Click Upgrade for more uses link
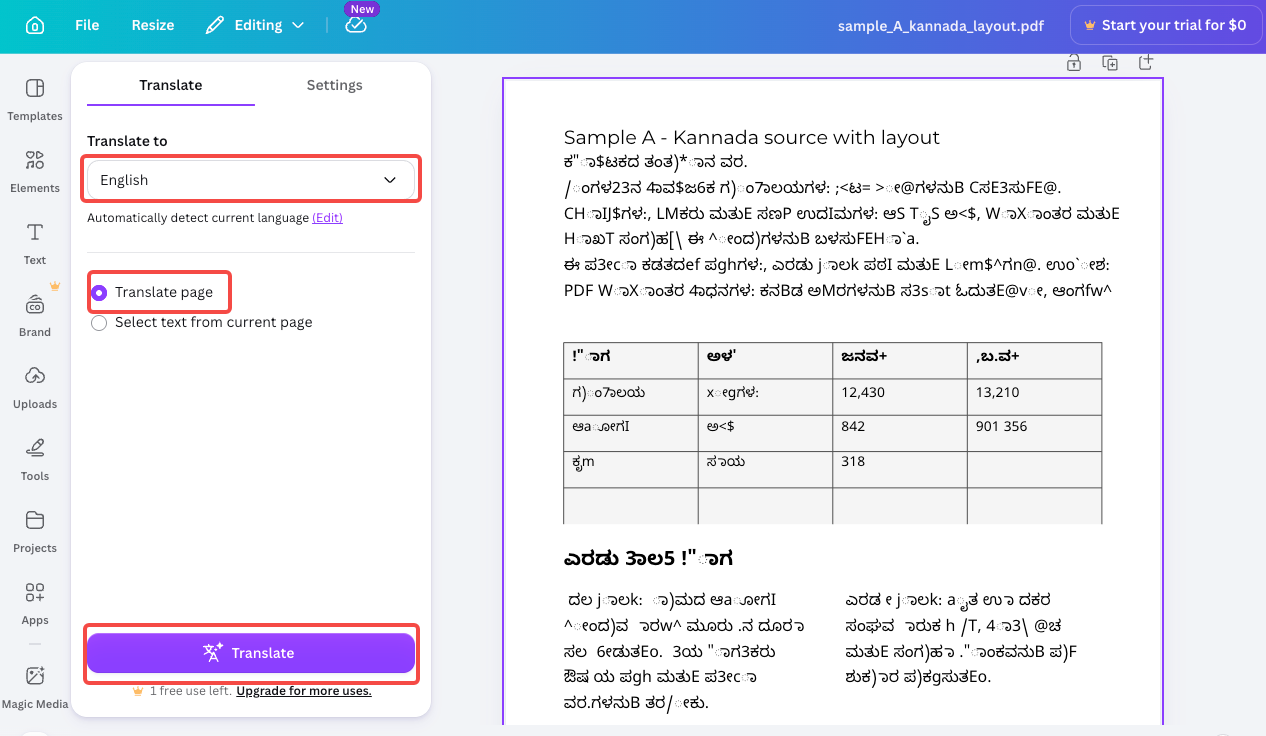The height and width of the screenshot is (736, 1266). pos(304,691)
